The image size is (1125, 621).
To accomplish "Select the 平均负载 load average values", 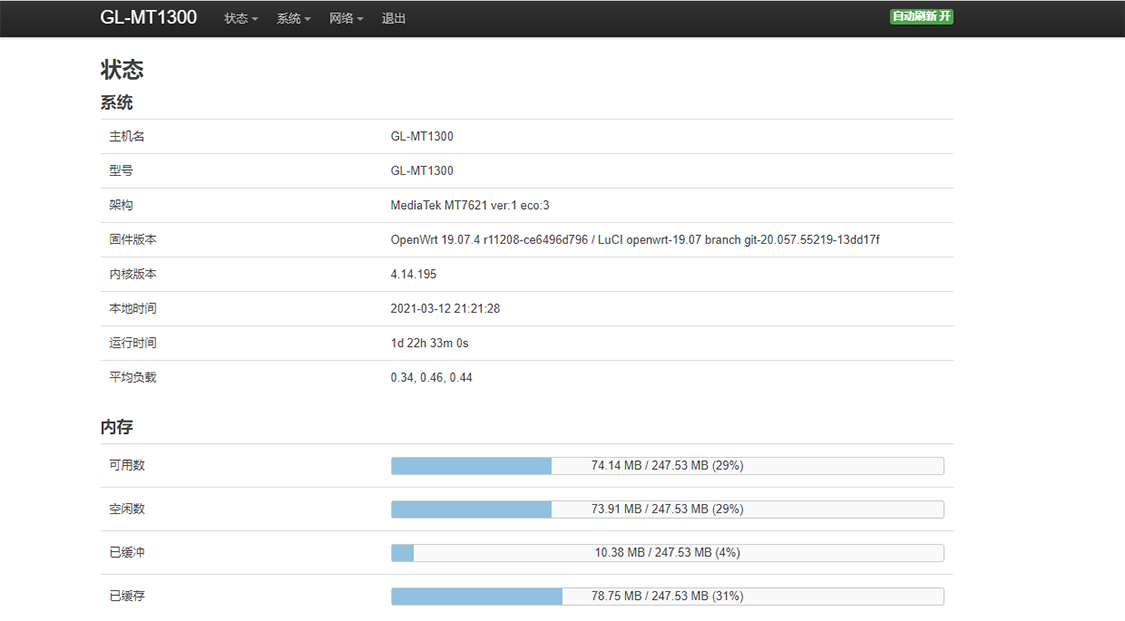I will point(431,377).
